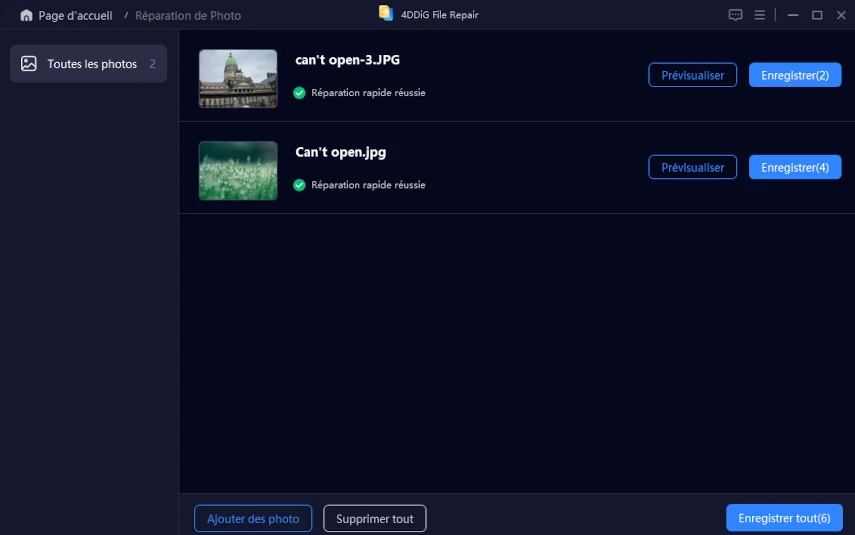Image resolution: width=855 pixels, height=535 pixels.
Task: Click Enregistrer(2) for can't open-3.JPG
Action: pyautogui.click(x=795, y=75)
